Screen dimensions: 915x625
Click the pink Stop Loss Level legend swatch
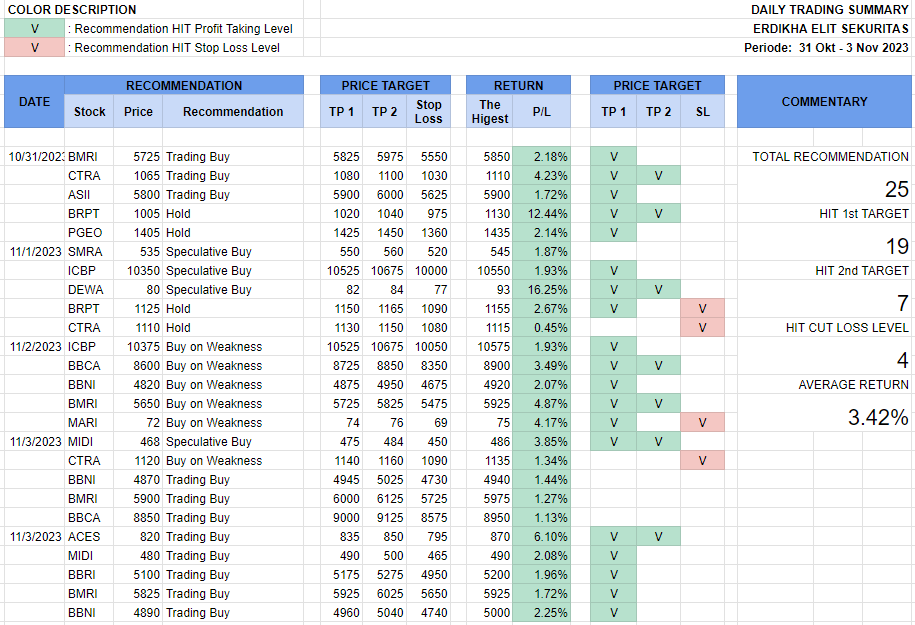click(x=35, y=48)
